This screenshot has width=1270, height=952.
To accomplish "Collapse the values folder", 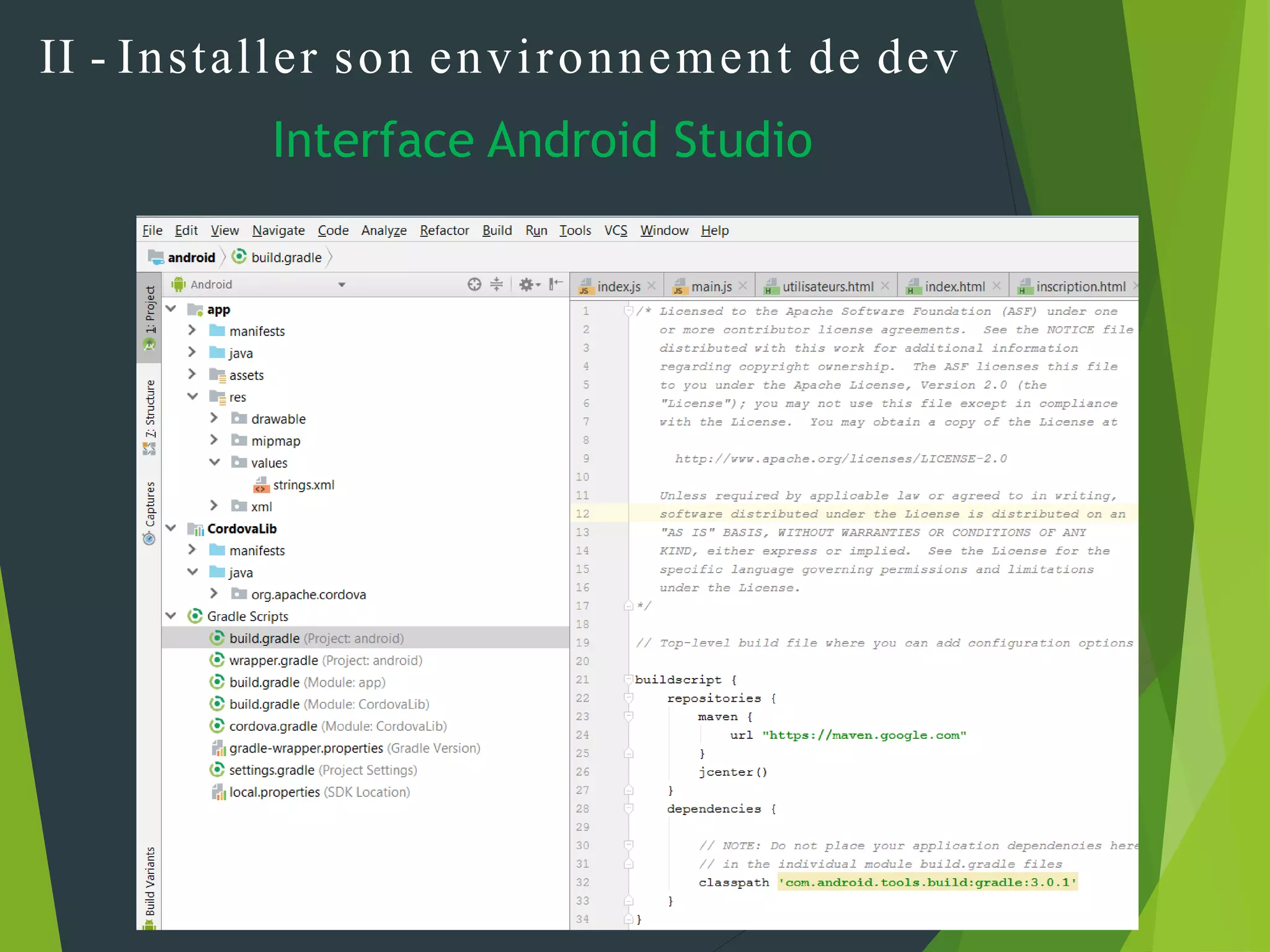I will (x=215, y=462).
